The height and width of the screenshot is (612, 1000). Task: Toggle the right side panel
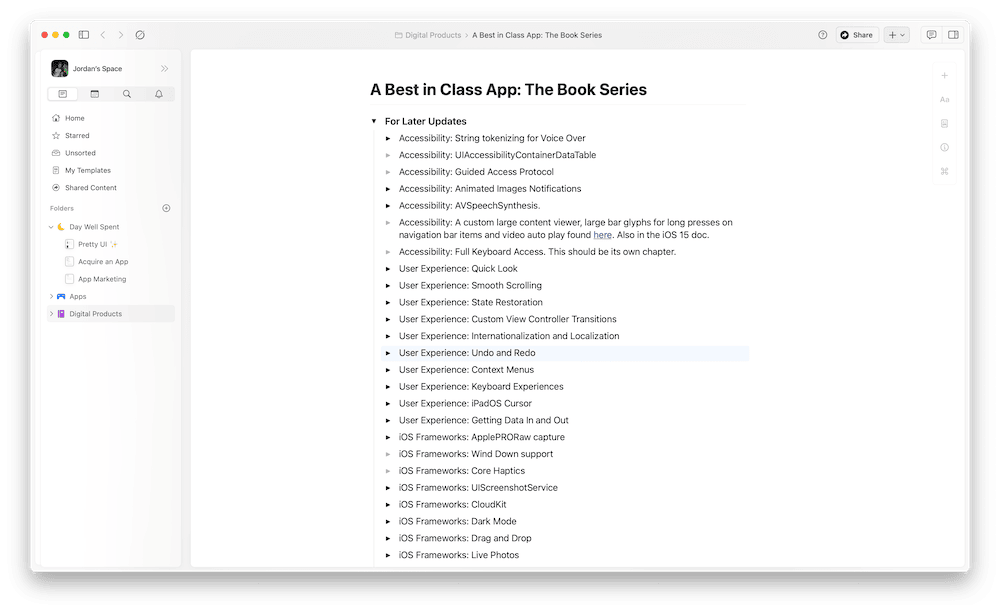click(x=953, y=35)
